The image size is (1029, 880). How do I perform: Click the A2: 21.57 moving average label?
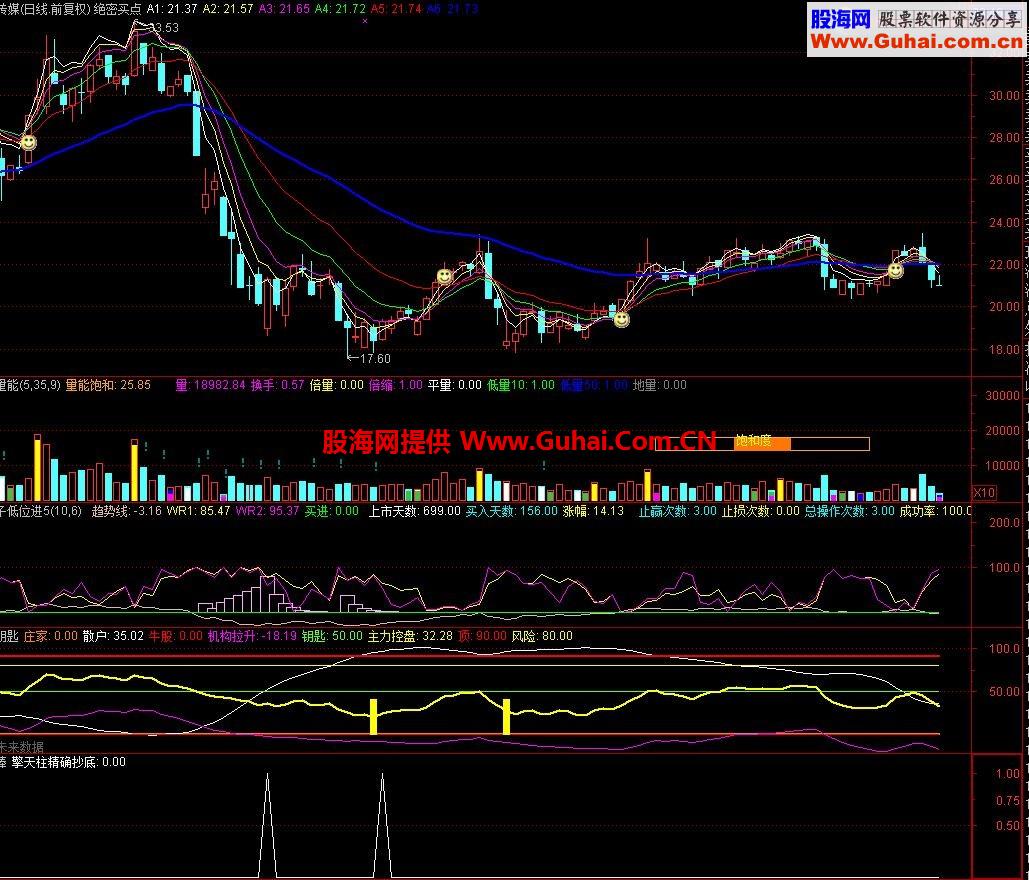tap(228, 9)
